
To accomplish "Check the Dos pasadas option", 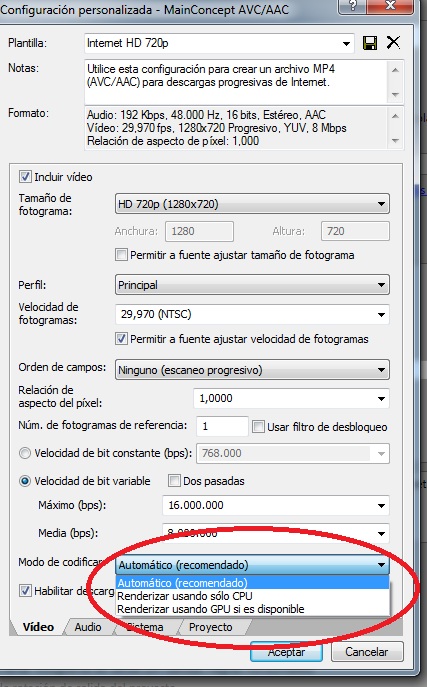I will (x=174, y=481).
